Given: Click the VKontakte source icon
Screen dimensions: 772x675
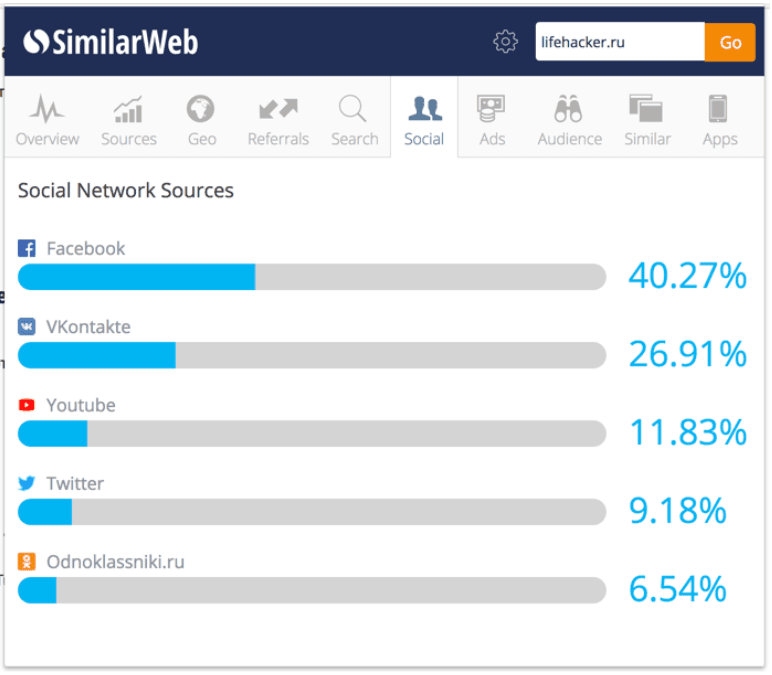Looking at the screenshot, I should click(x=27, y=326).
